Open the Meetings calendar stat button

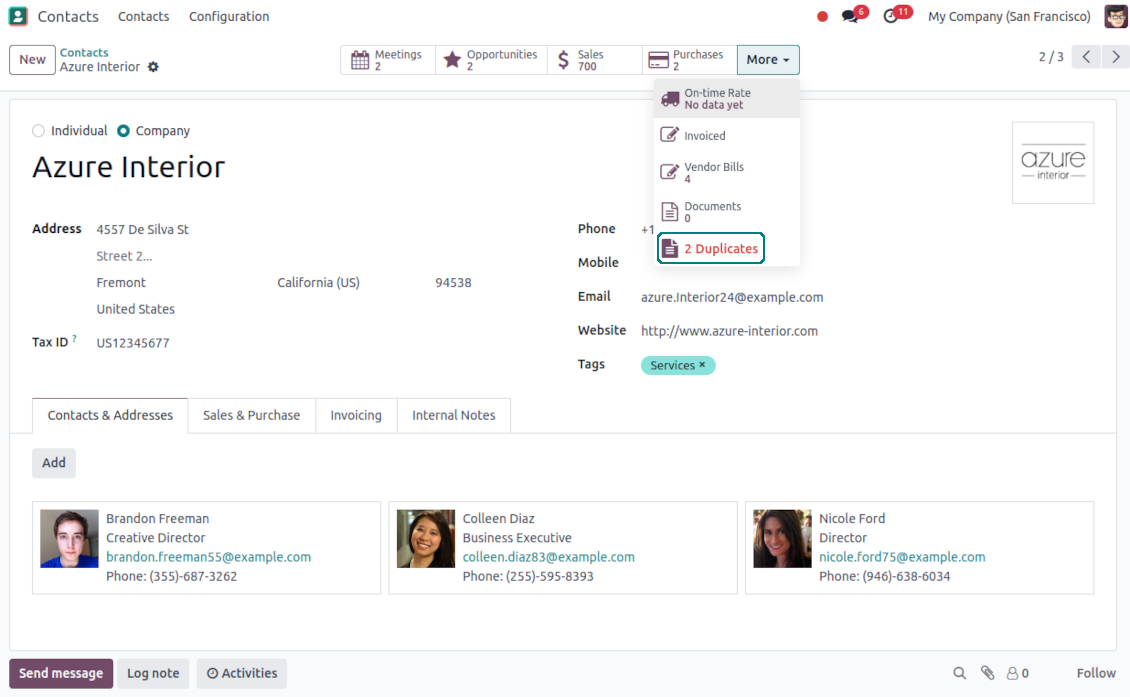388,60
